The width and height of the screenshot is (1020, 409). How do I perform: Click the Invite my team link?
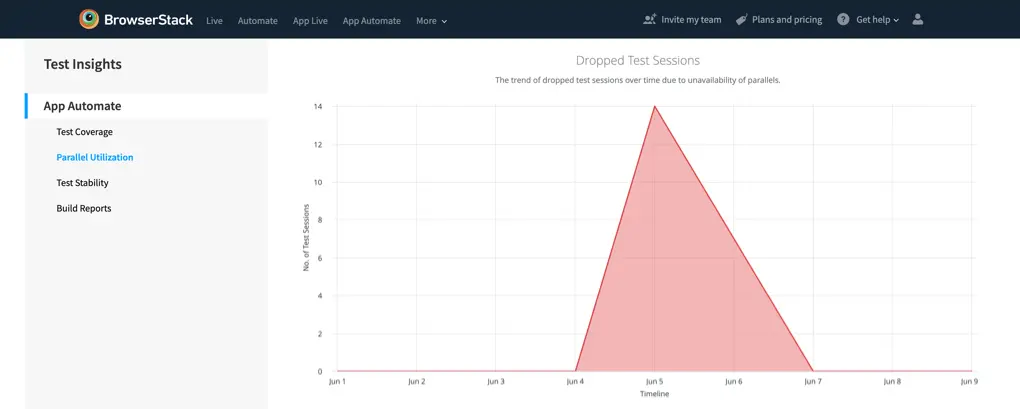691,19
